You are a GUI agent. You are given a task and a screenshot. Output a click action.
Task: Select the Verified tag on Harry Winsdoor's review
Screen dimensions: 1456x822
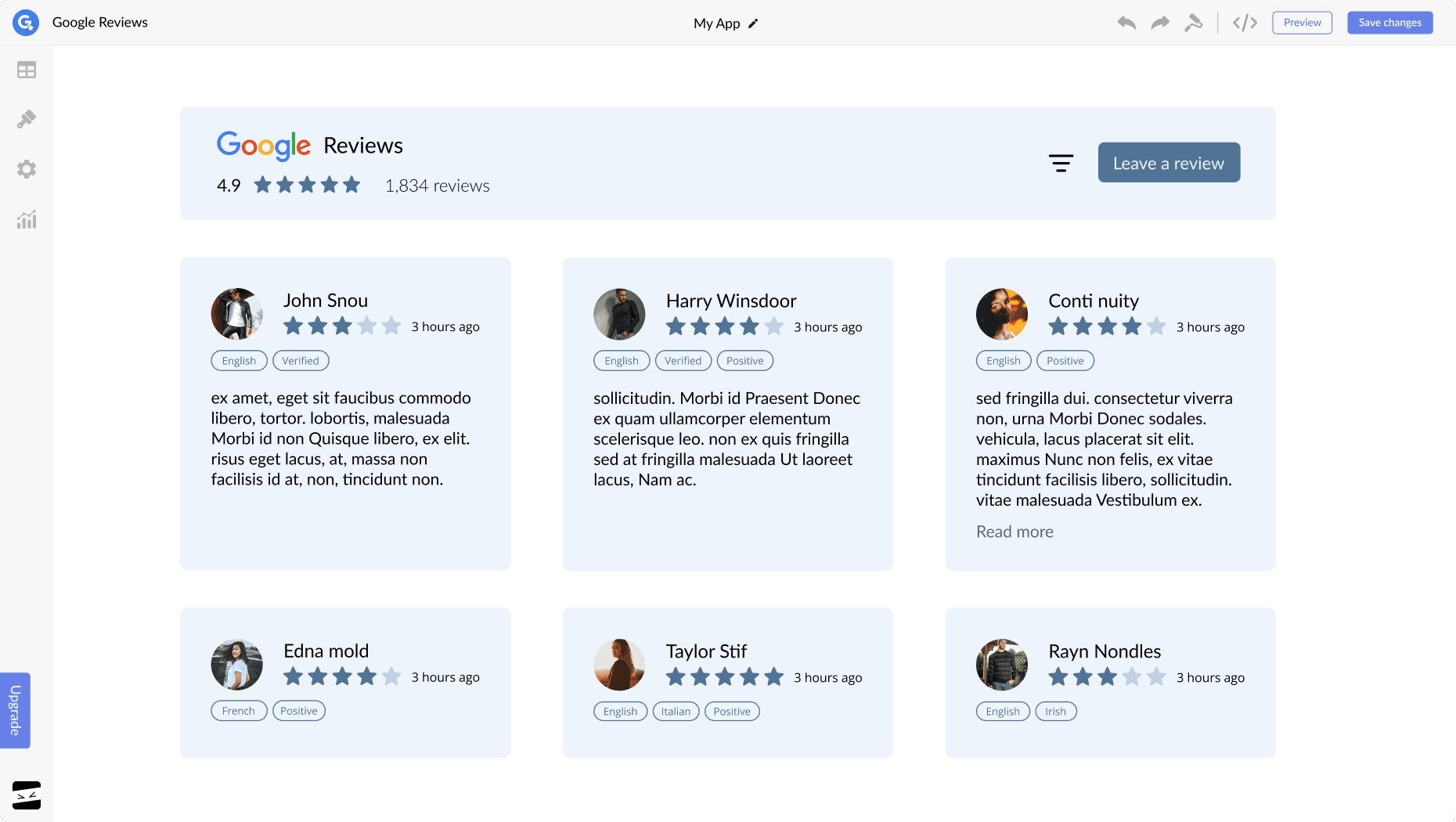[x=683, y=361]
